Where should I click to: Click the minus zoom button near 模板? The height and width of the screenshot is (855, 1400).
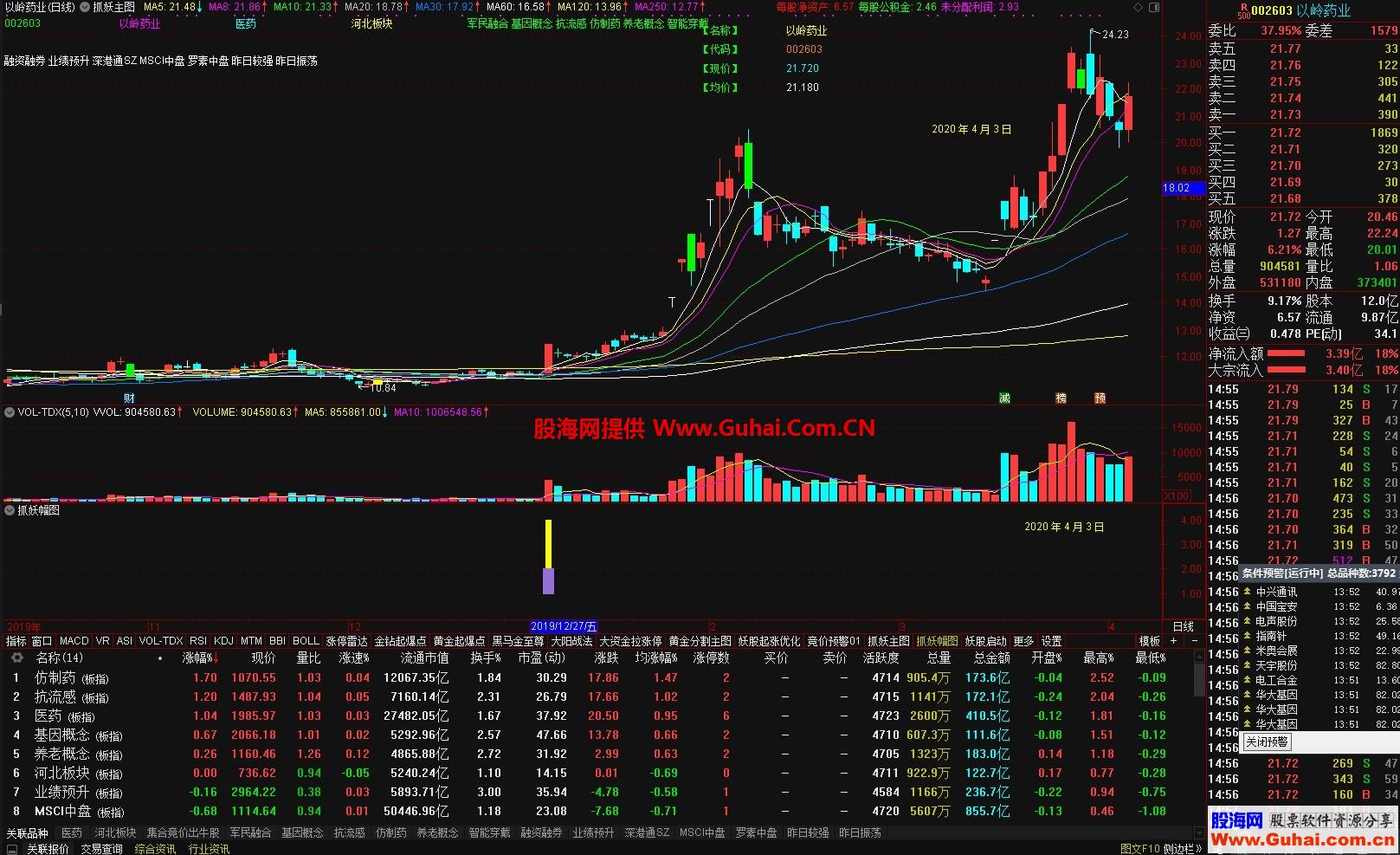[1196, 641]
